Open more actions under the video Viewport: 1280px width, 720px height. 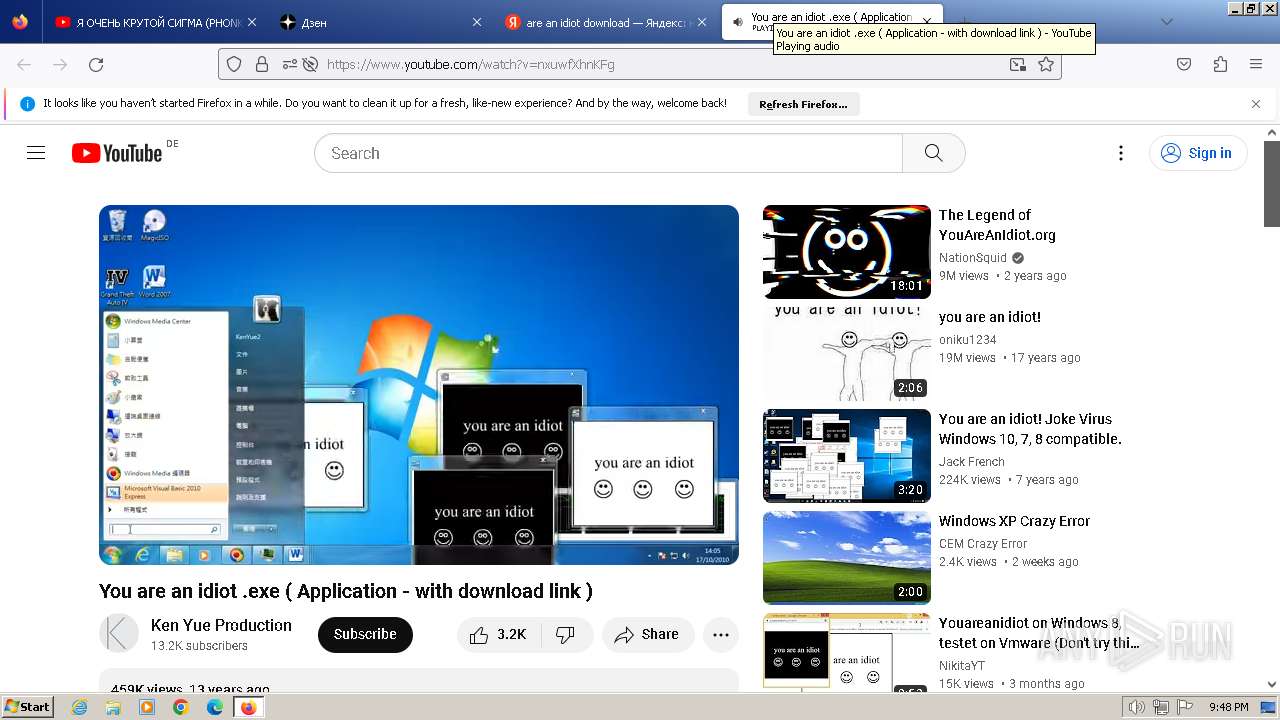click(x=721, y=634)
